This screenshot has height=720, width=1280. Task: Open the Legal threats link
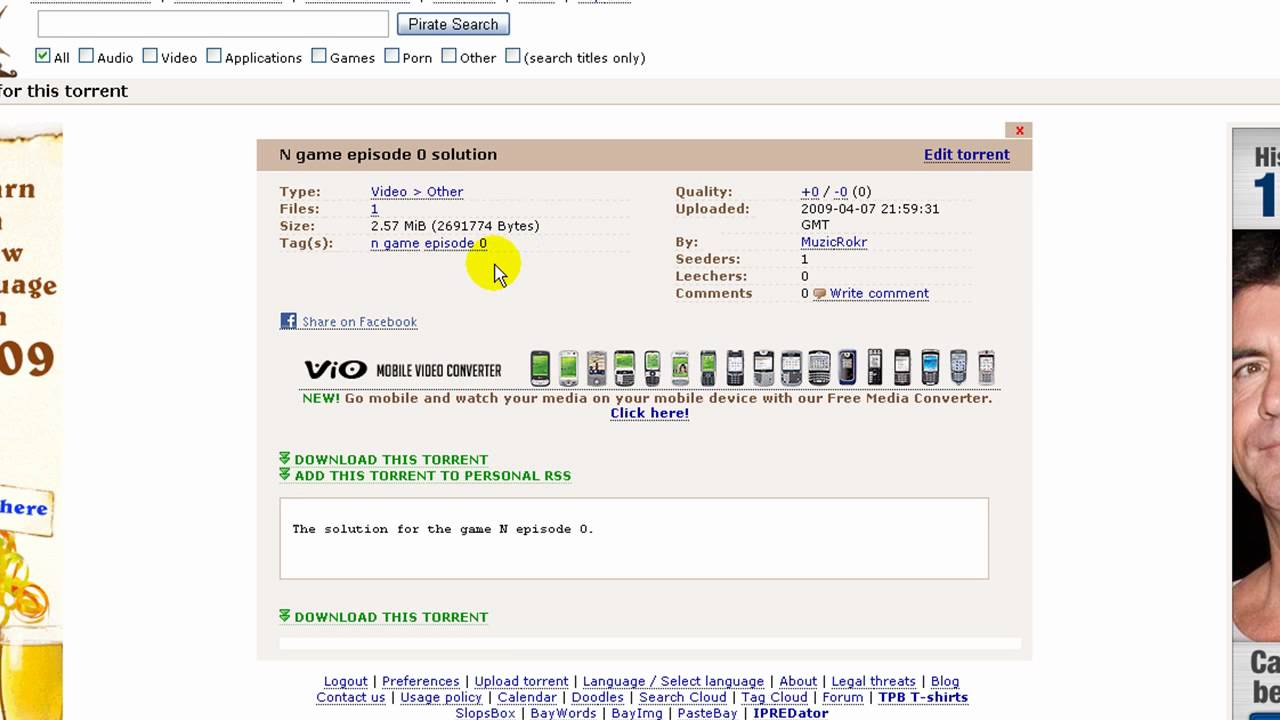point(874,681)
